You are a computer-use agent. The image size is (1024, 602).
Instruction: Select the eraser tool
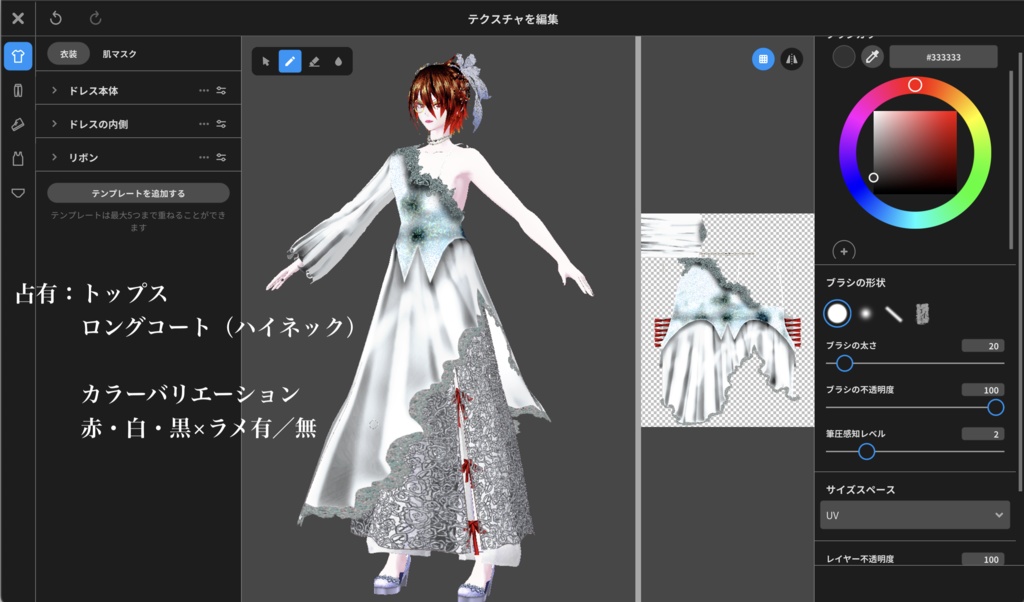point(314,61)
